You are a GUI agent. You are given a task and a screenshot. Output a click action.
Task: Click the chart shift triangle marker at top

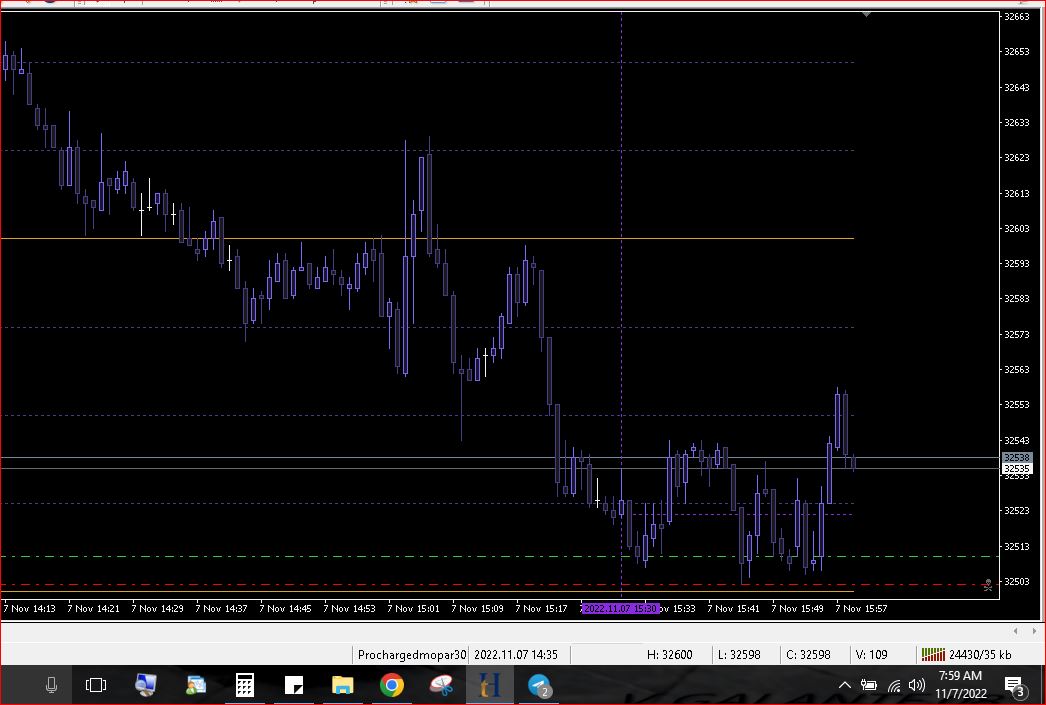pos(867,15)
